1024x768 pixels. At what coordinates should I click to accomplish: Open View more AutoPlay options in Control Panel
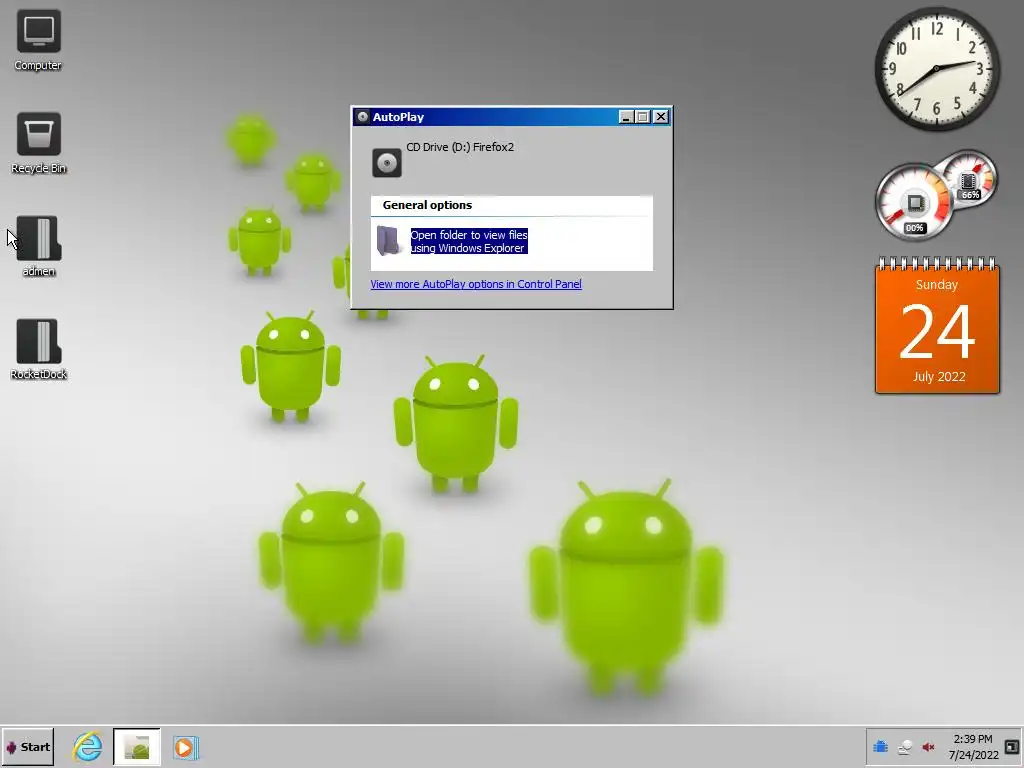pyautogui.click(x=475, y=284)
